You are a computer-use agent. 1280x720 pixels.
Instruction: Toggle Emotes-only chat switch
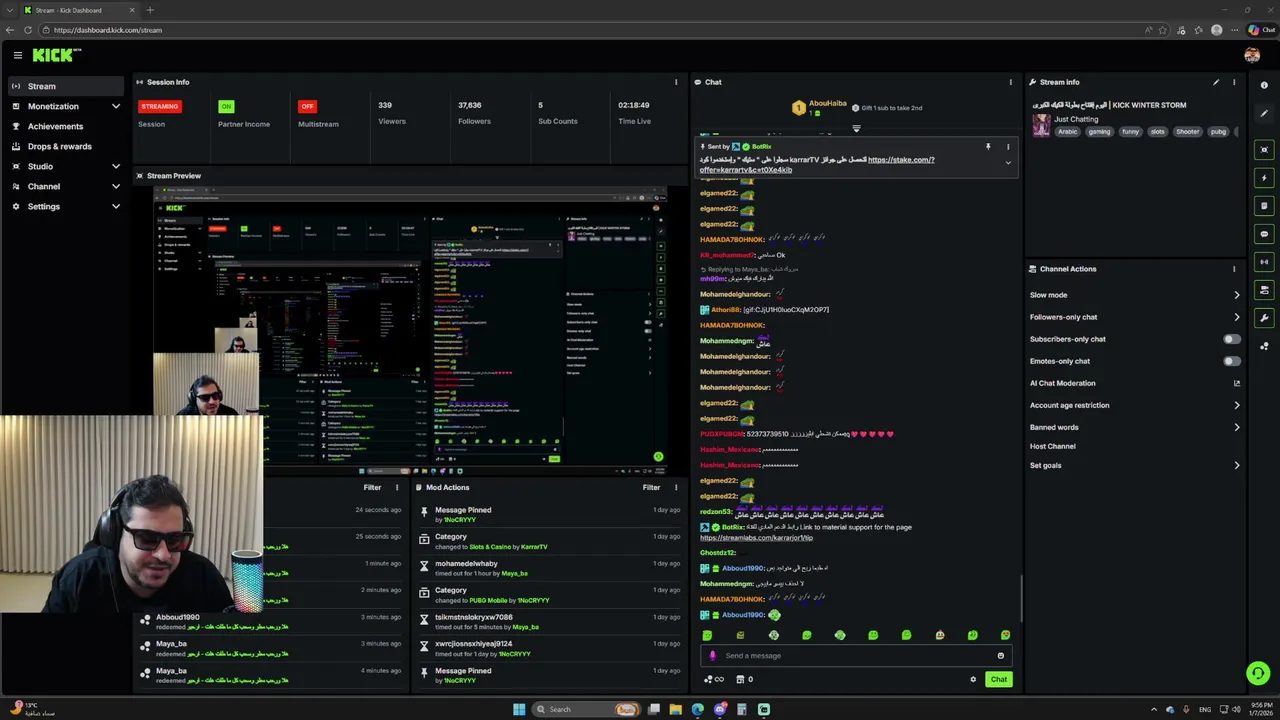click(1232, 361)
